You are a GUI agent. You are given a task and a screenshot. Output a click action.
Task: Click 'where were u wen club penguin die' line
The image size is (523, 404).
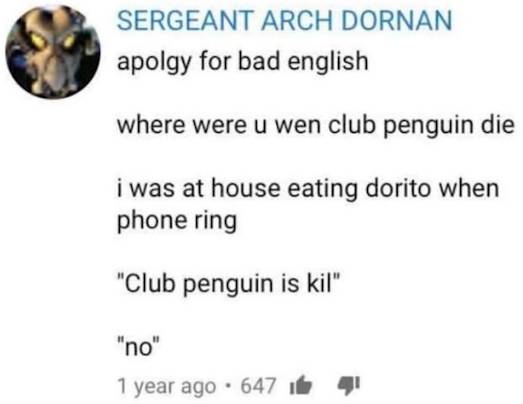(316, 126)
